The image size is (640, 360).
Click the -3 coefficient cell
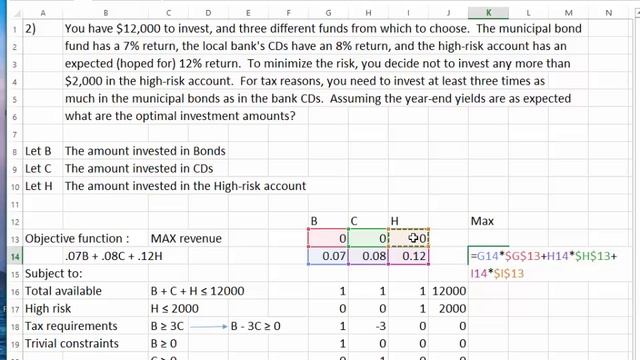pos(368,326)
